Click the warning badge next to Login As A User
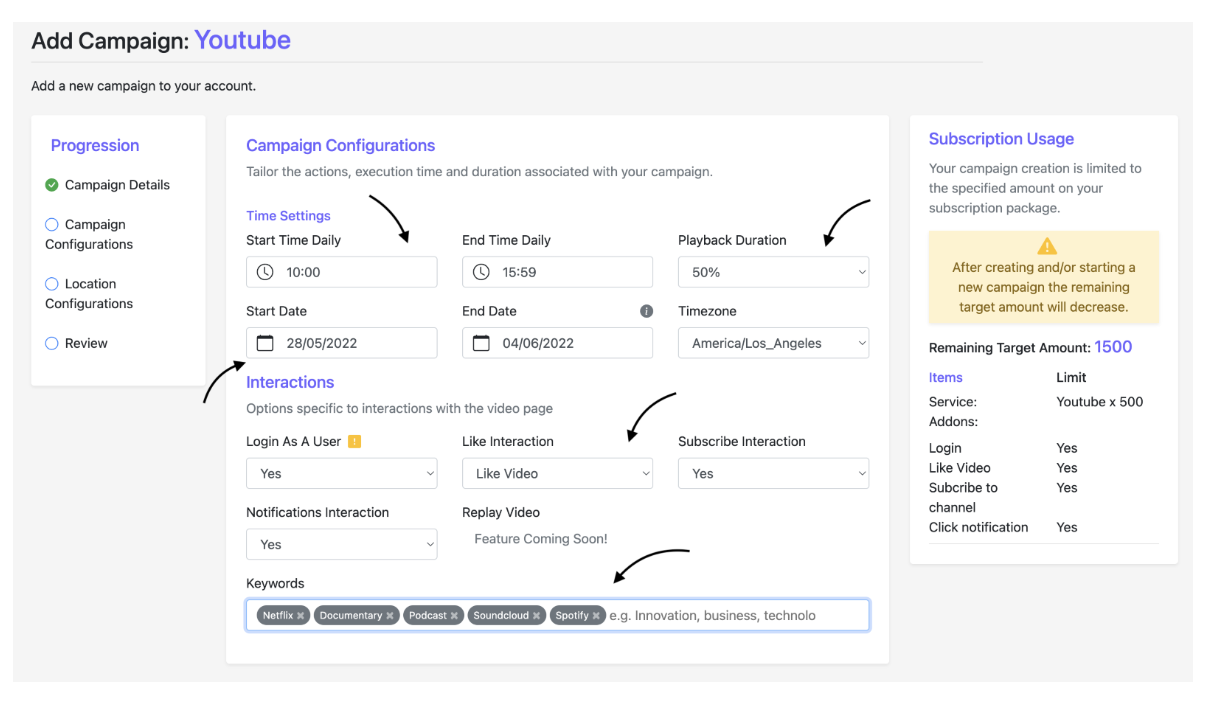The width and height of the screenshot is (1214, 702). tap(354, 441)
